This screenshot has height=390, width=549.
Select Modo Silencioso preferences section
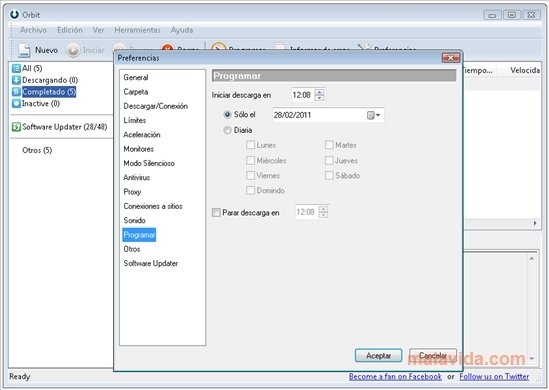[x=149, y=163]
